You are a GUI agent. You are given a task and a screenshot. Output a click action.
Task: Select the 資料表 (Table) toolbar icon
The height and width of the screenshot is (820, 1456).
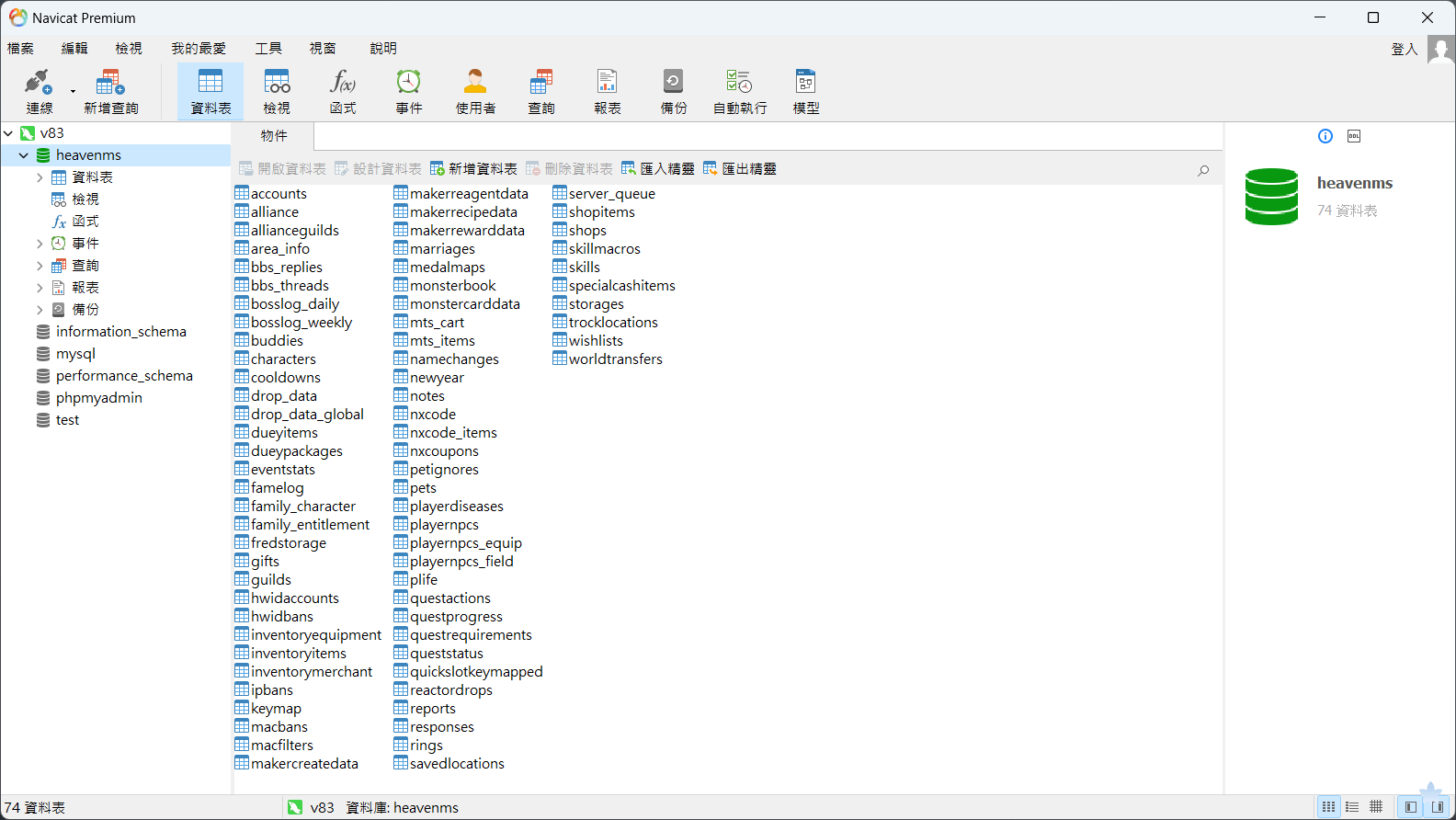tap(210, 91)
